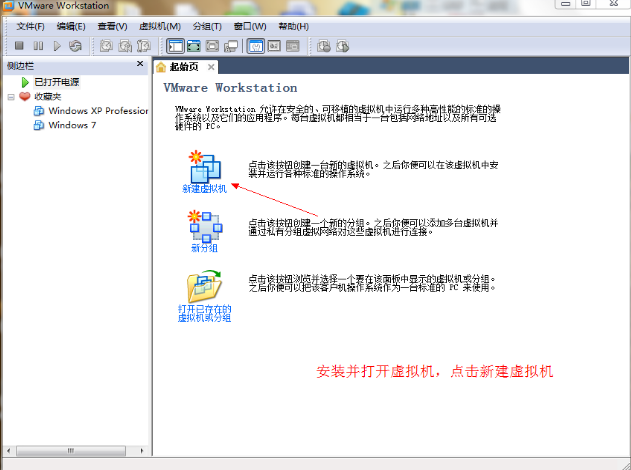
Task: Select Windows 7 virtual machine
Action: click(72, 125)
